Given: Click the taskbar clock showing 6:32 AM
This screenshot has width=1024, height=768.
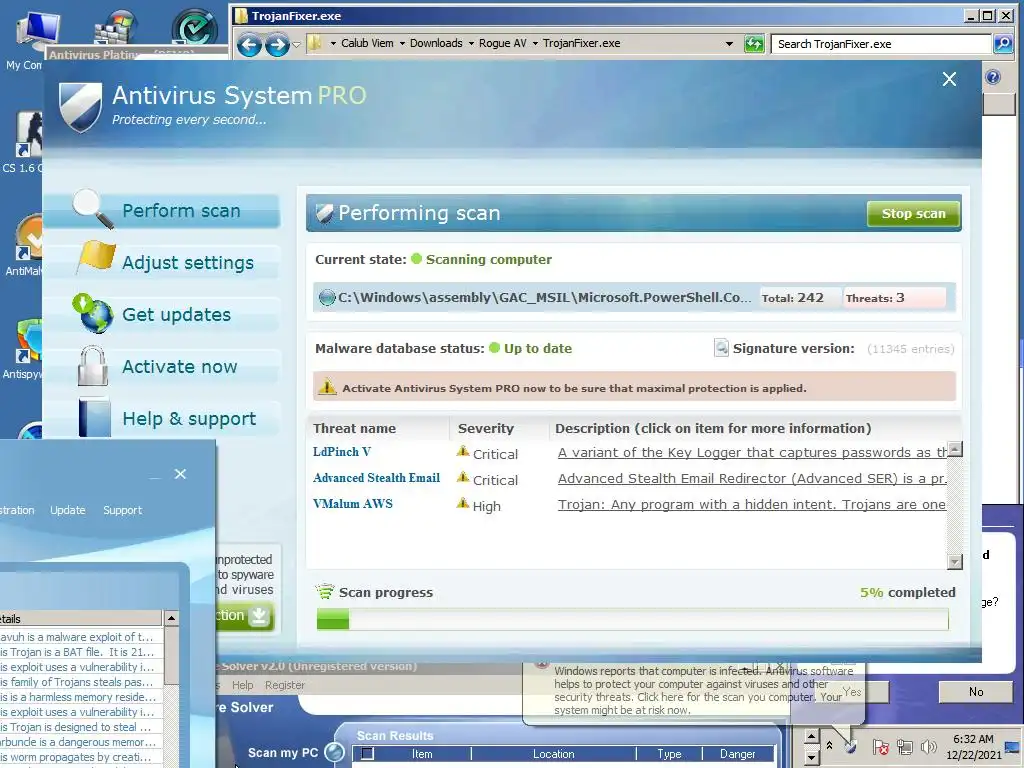Looking at the screenshot, I should click(973, 746).
